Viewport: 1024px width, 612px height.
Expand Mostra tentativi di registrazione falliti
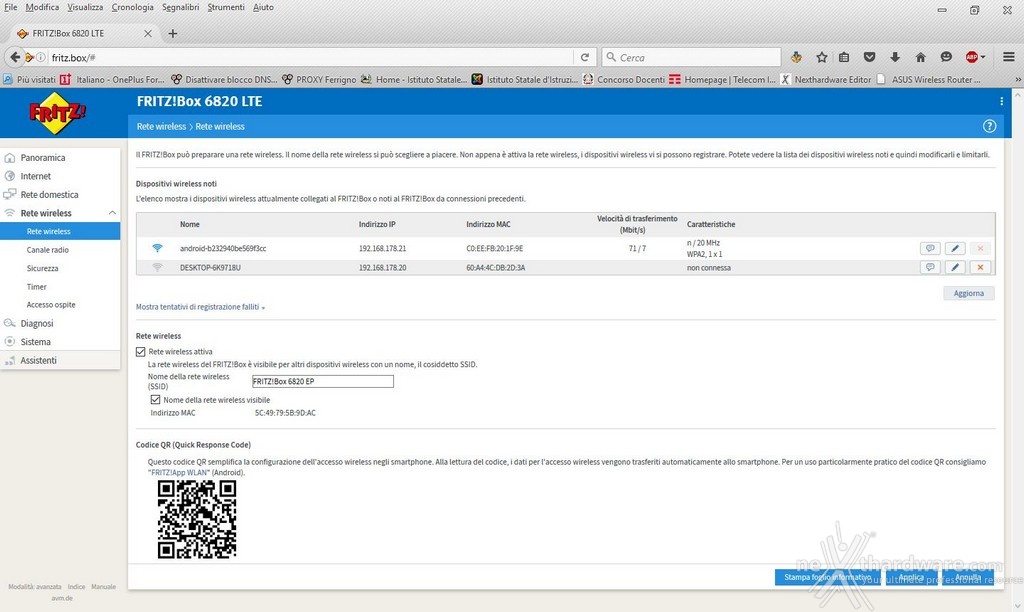click(200, 307)
